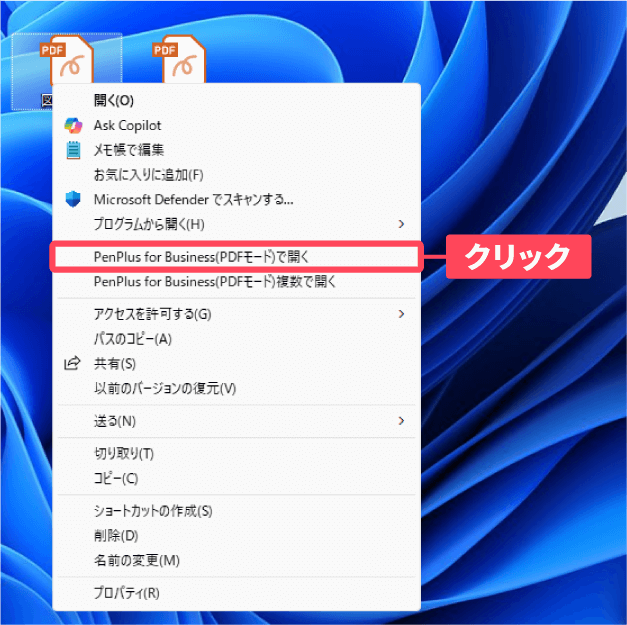The height and width of the screenshot is (625, 627).
Task: Click the share icon beside 共有(S)
Action: [72, 363]
